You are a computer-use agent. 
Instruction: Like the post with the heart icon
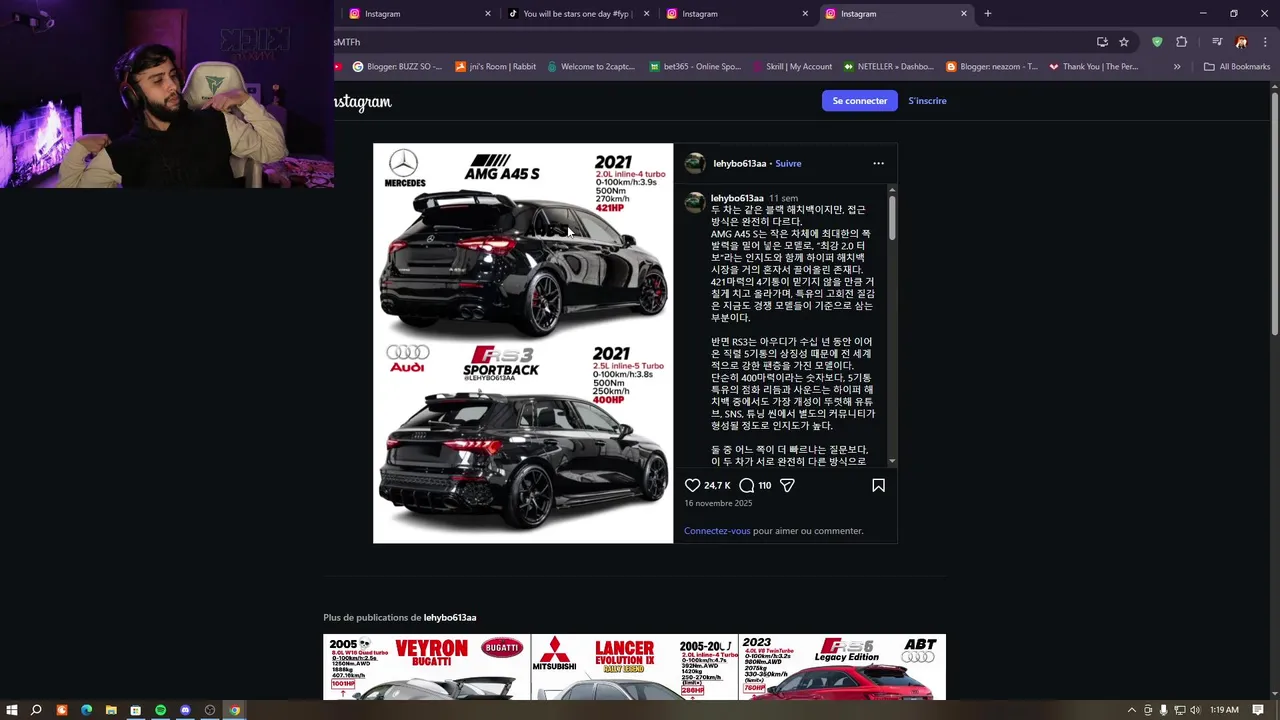tap(692, 485)
